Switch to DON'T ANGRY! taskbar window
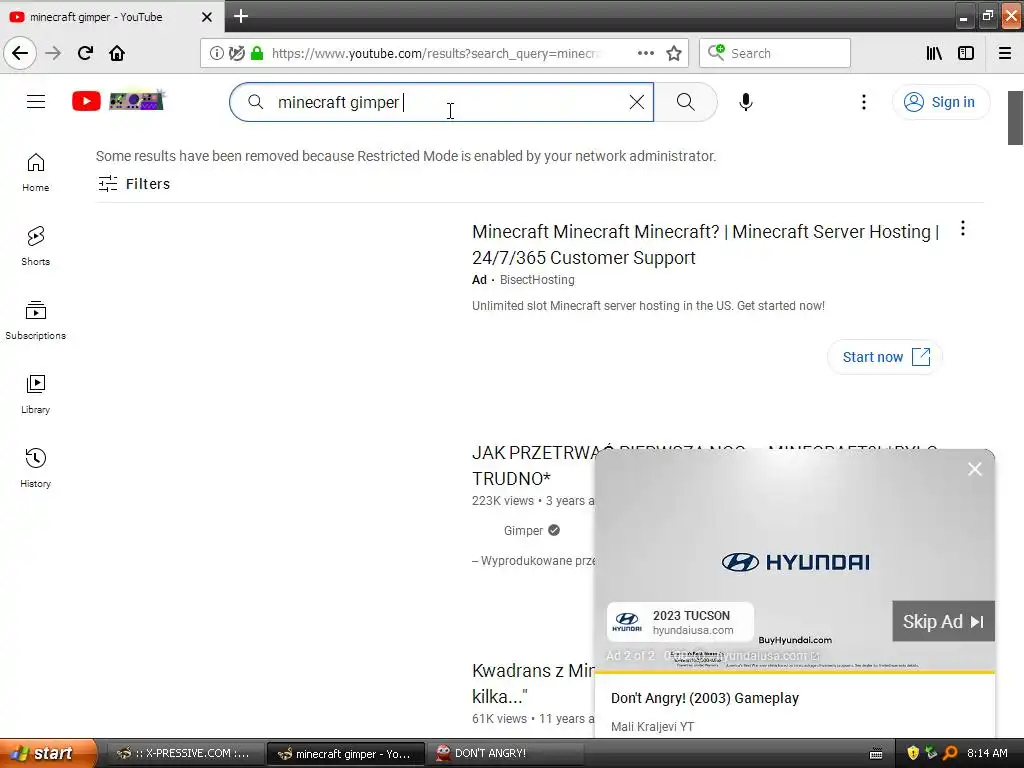This screenshot has width=1024, height=768. click(507, 753)
